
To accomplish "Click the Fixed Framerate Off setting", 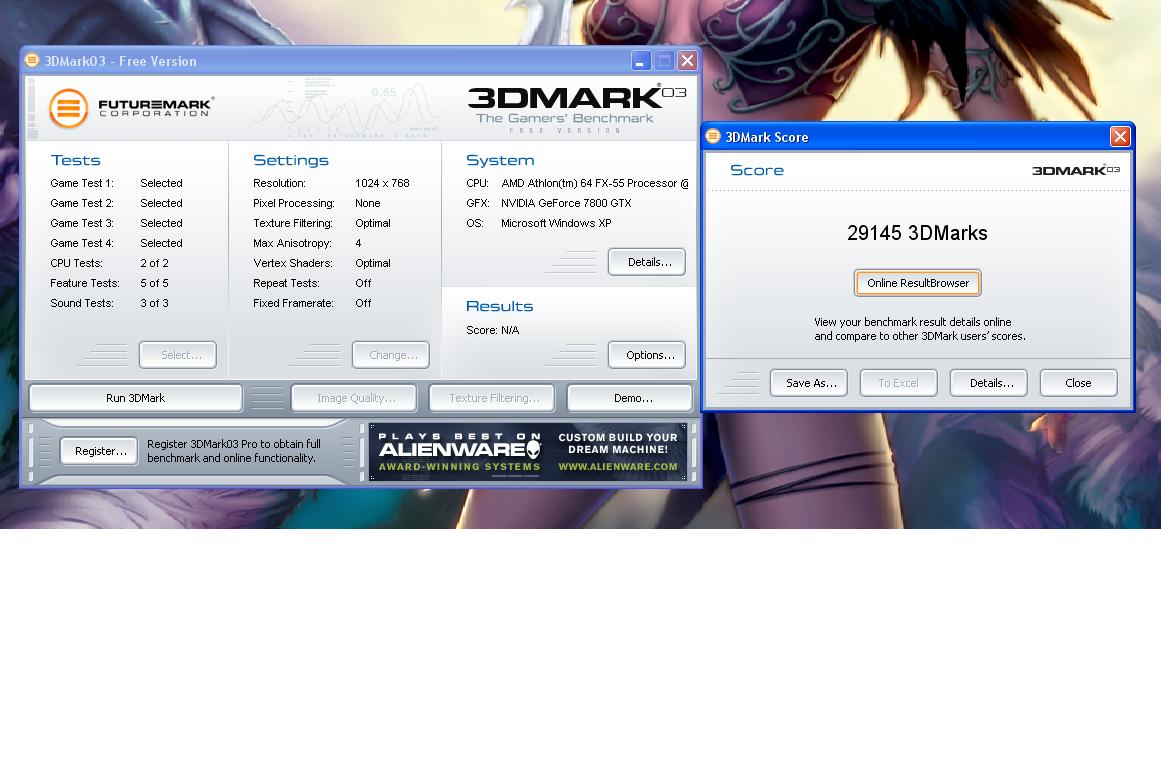I will pos(312,303).
